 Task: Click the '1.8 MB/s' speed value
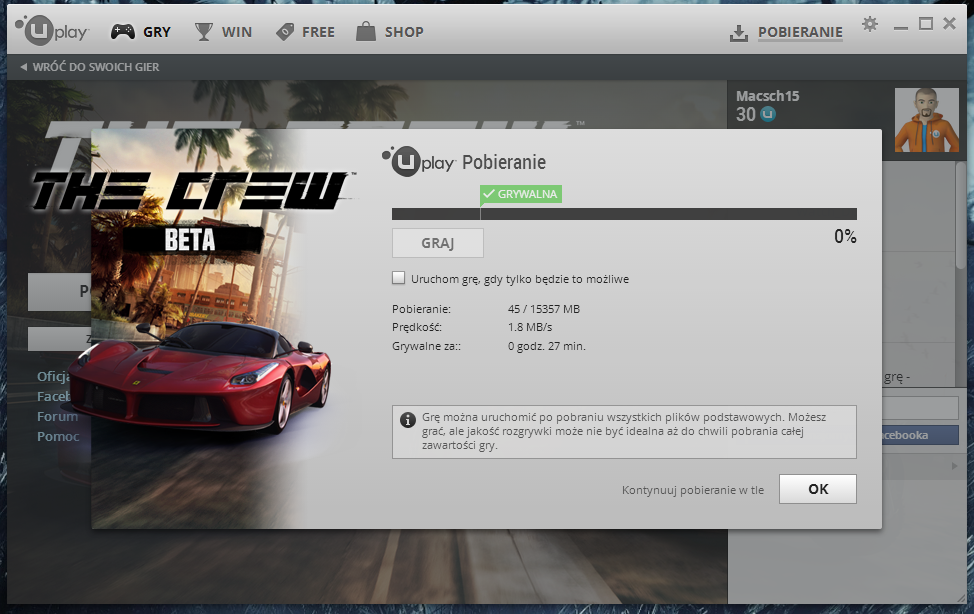click(530, 327)
